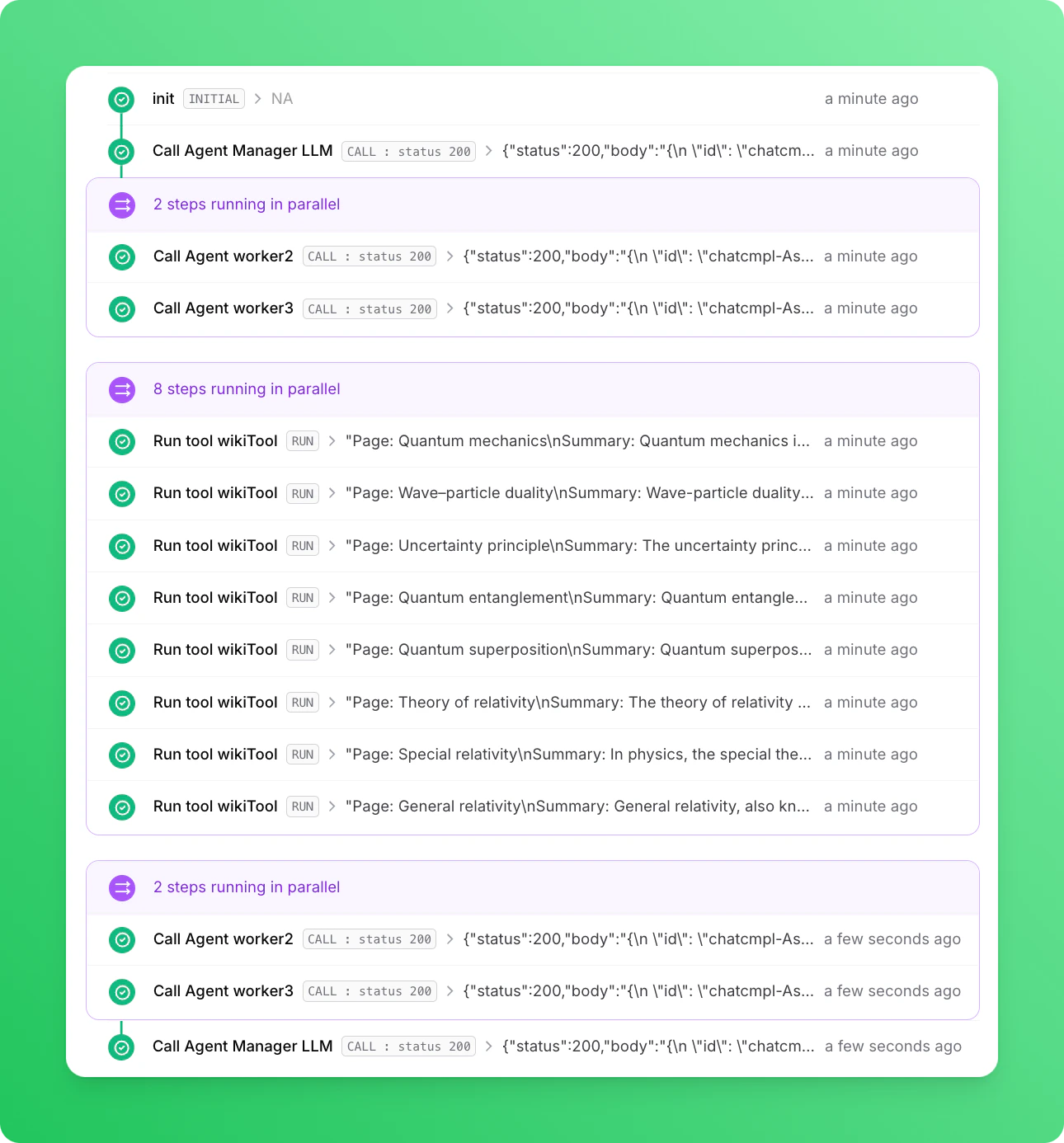Click the check icon on the Special relativity row
1064x1143 pixels.
click(122, 755)
